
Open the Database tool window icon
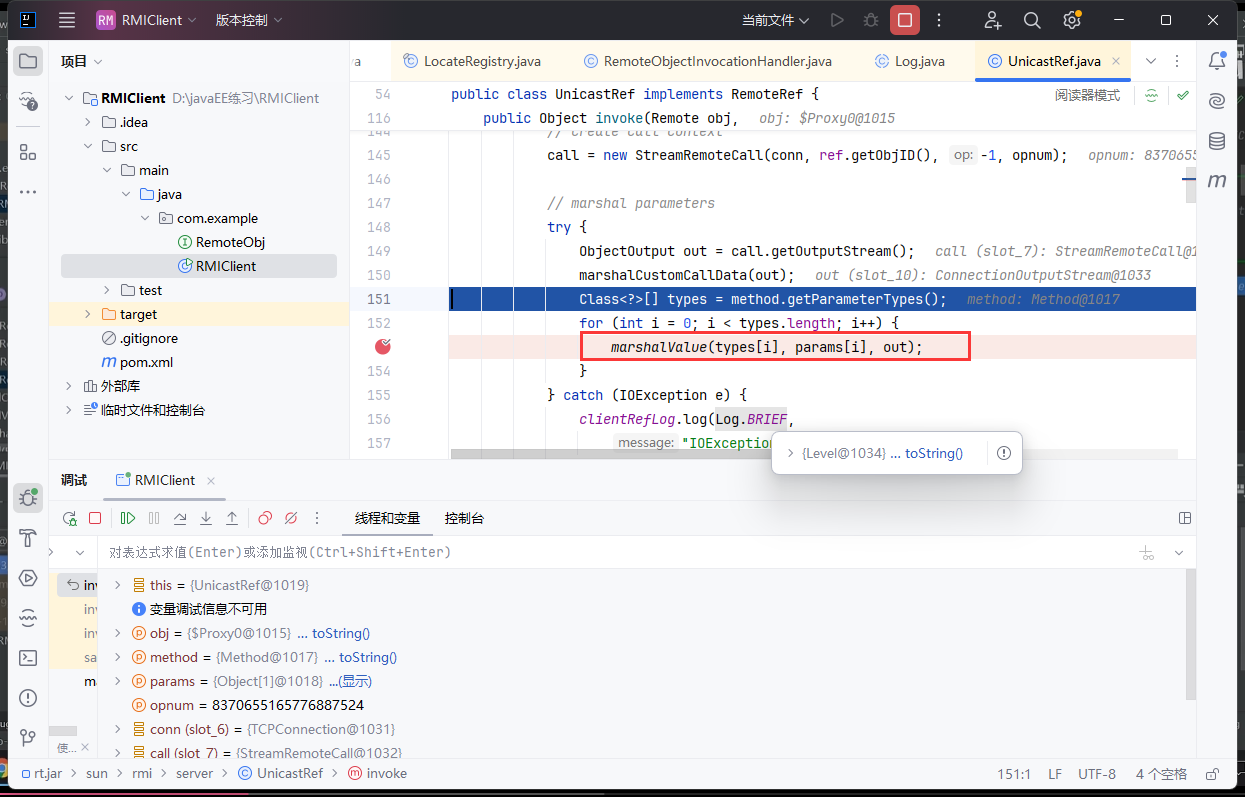click(x=1217, y=141)
